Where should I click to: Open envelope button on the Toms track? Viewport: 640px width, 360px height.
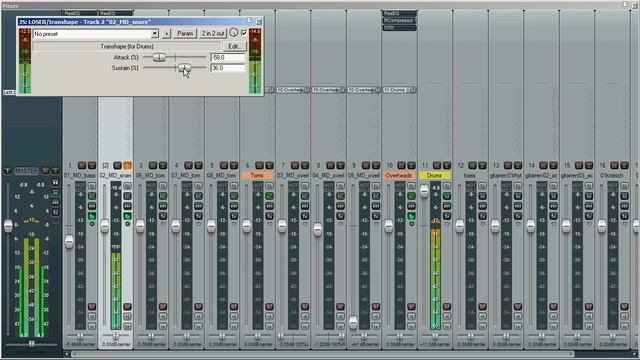coord(270,206)
